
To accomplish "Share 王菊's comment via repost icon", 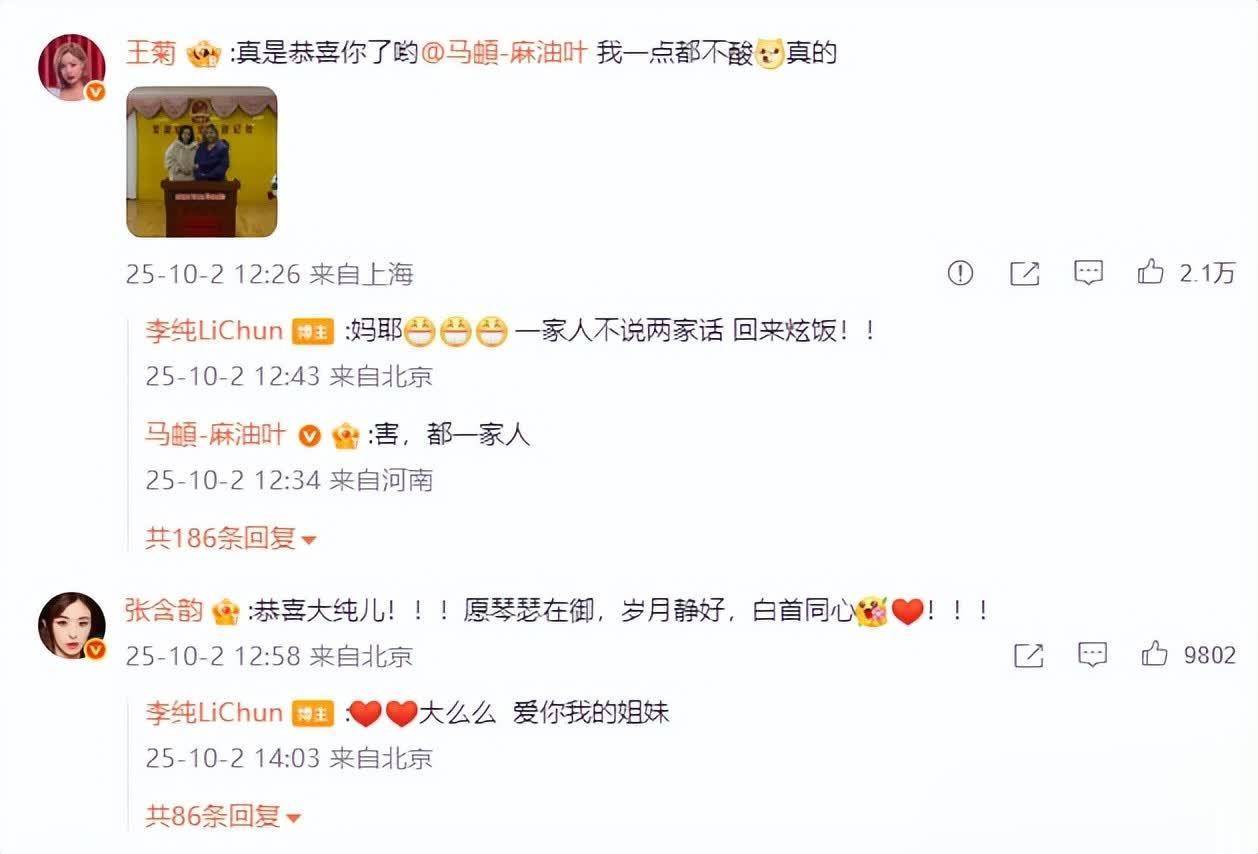I will 1025,273.
